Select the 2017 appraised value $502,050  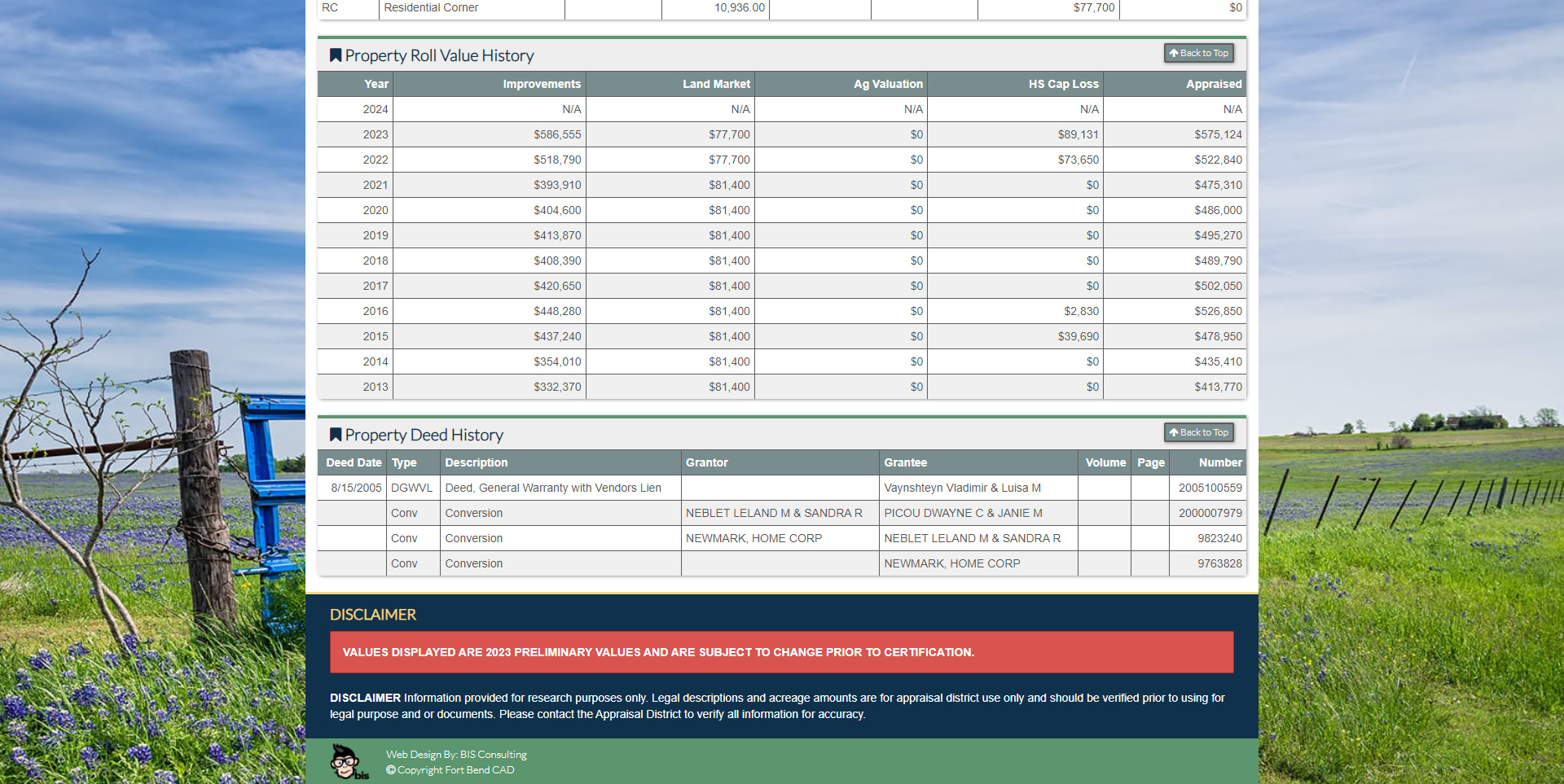pos(1218,286)
